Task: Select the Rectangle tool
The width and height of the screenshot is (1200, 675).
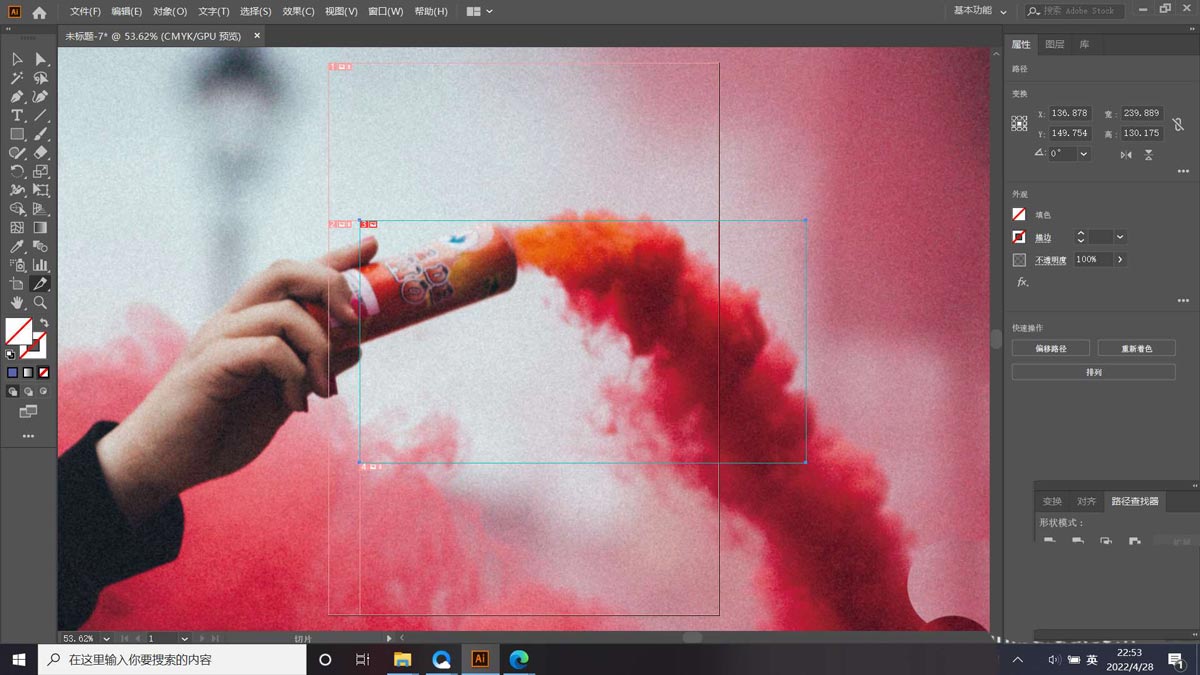Action: coord(17,134)
